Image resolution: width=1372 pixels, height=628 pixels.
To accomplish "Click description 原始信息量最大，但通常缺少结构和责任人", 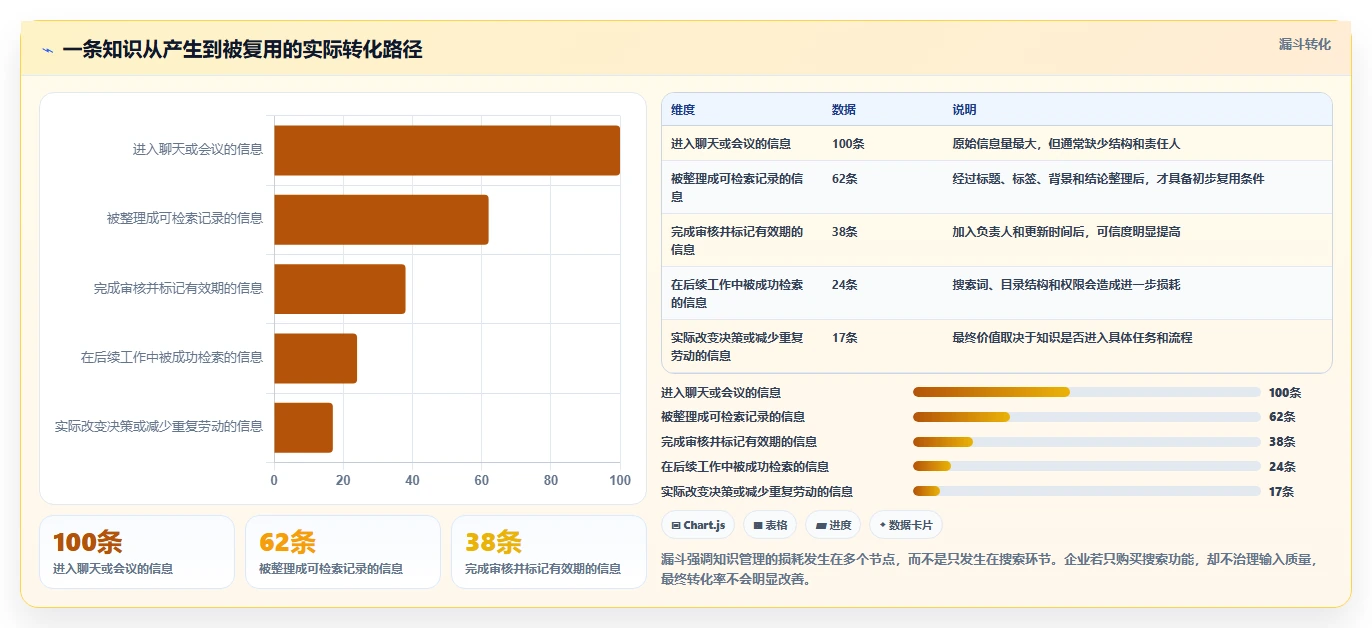I will (x=1066, y=144).
